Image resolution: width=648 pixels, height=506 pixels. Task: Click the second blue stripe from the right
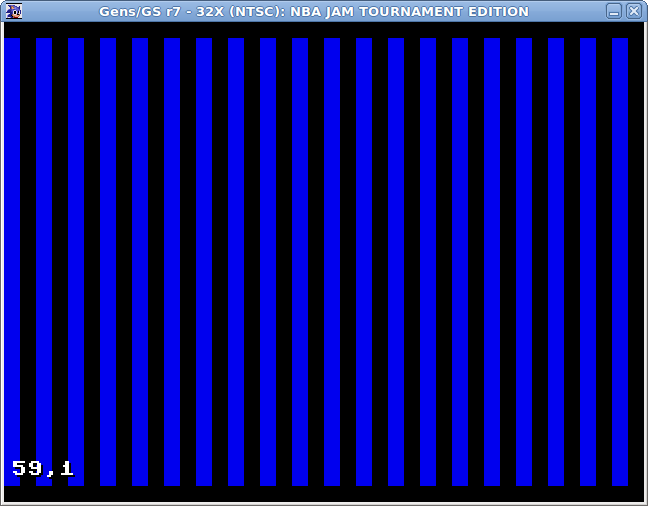point(588,250)
